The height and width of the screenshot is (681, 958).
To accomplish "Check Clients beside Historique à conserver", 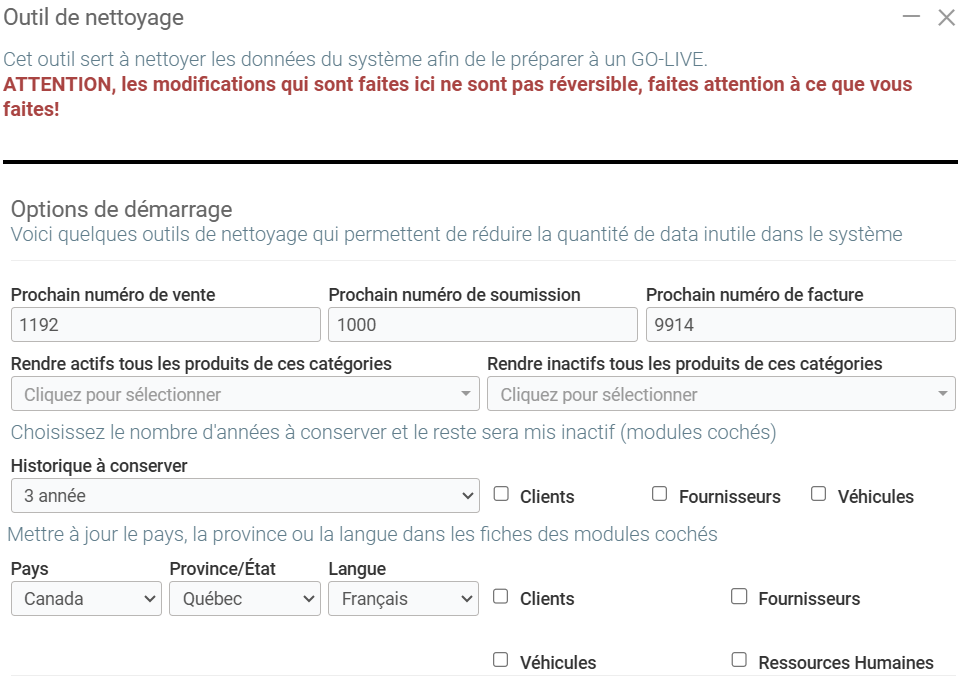I will click(501, 494).
